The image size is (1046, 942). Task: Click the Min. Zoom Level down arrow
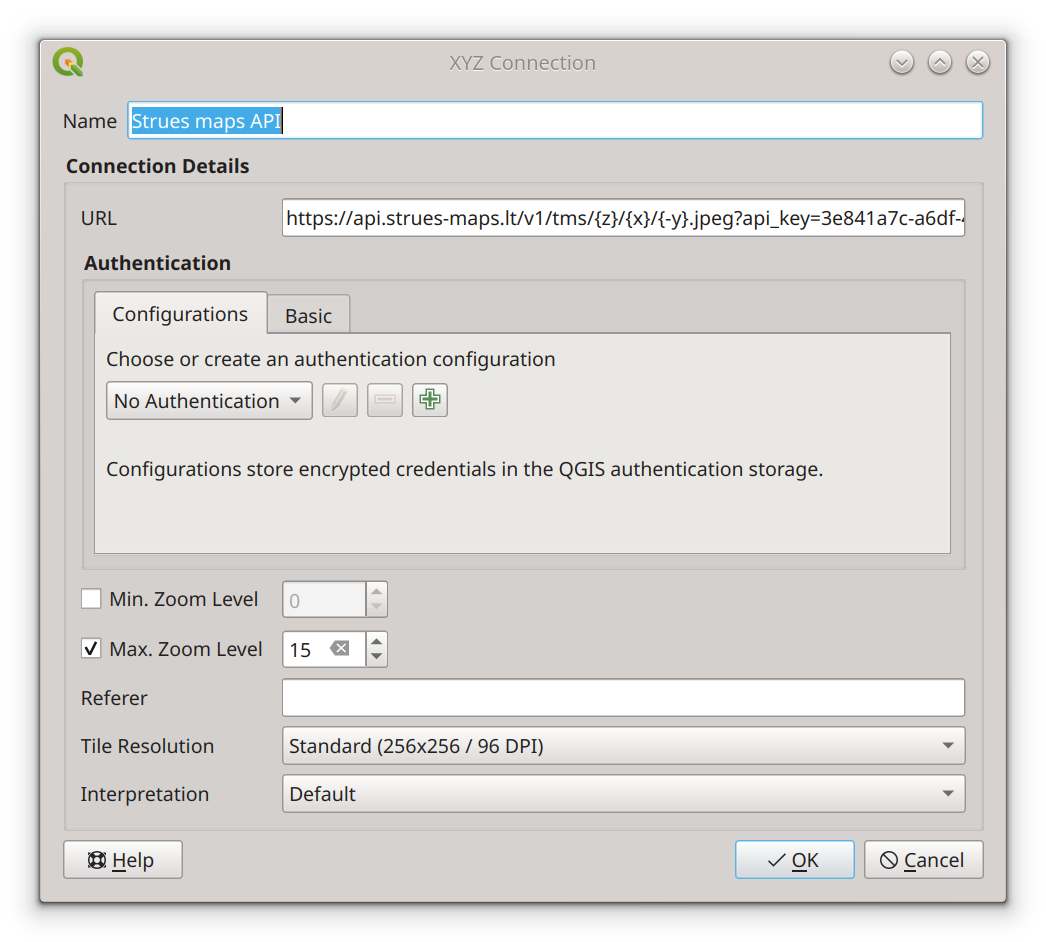[x=377, y=607]
